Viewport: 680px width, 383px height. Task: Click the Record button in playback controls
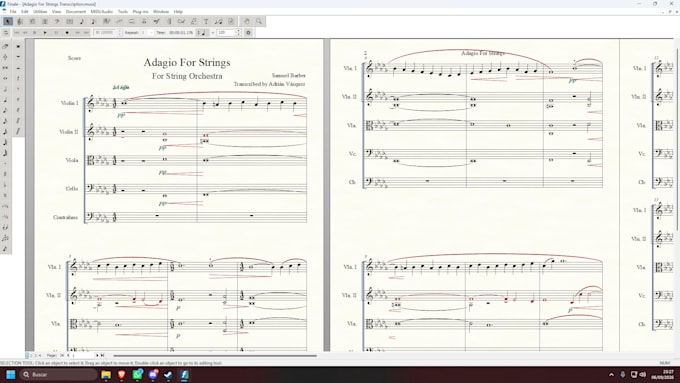point(67,33)
